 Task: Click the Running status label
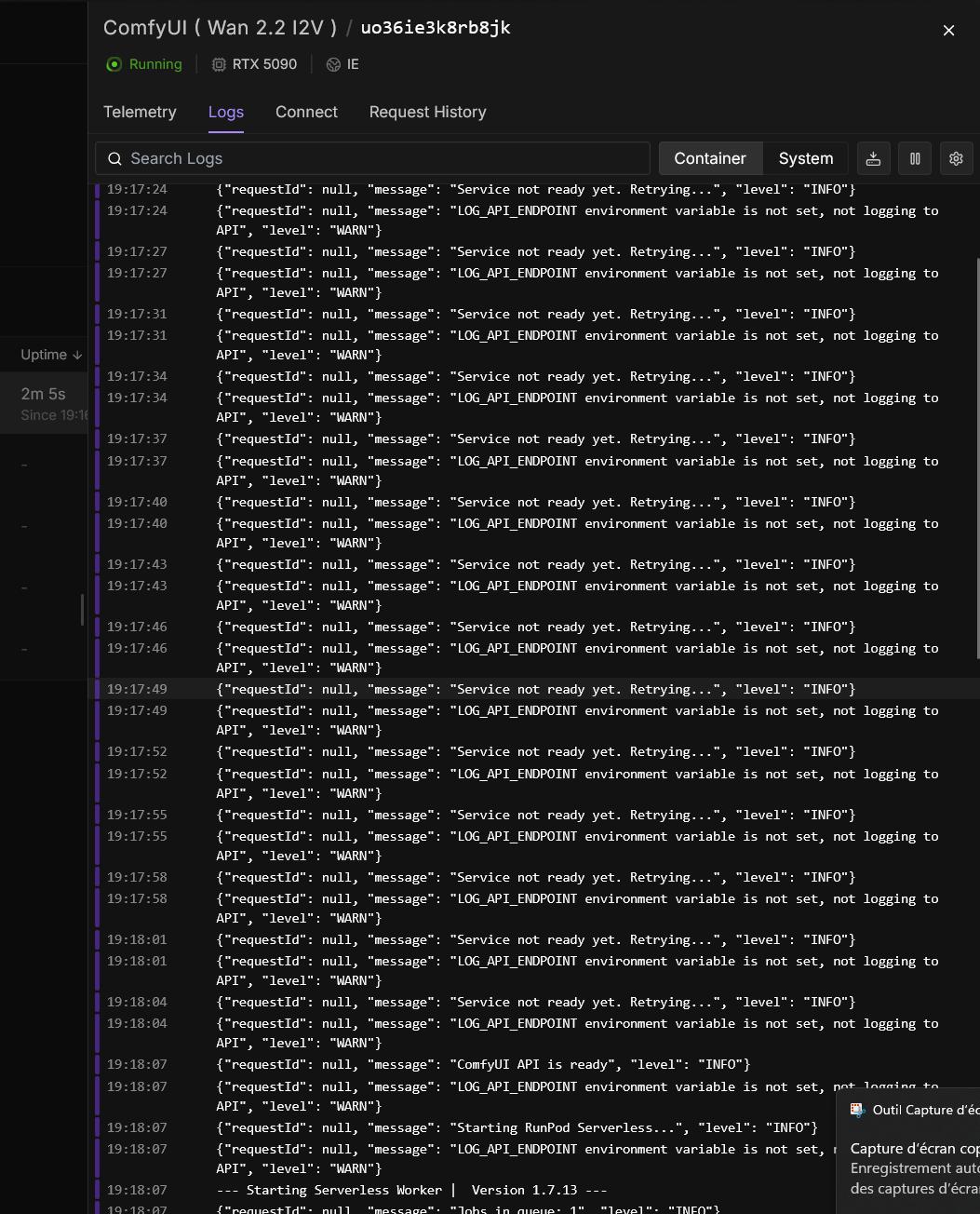155,64
